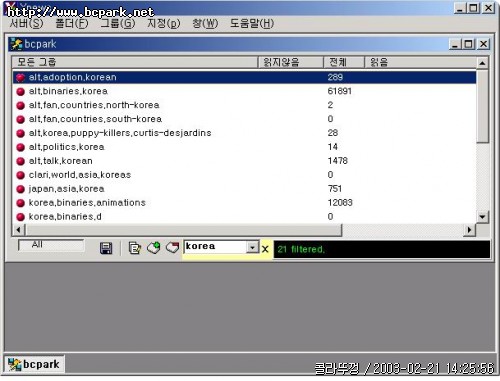Click the red icon beside korea.binaries.animations
Image resolution: width=500 pixels, height=381 pixels.
21,203
